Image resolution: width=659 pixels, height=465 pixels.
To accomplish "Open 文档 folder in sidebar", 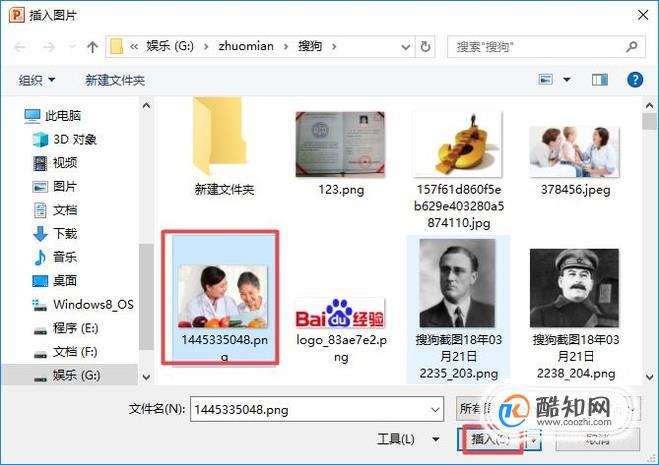I will (55, 210).
